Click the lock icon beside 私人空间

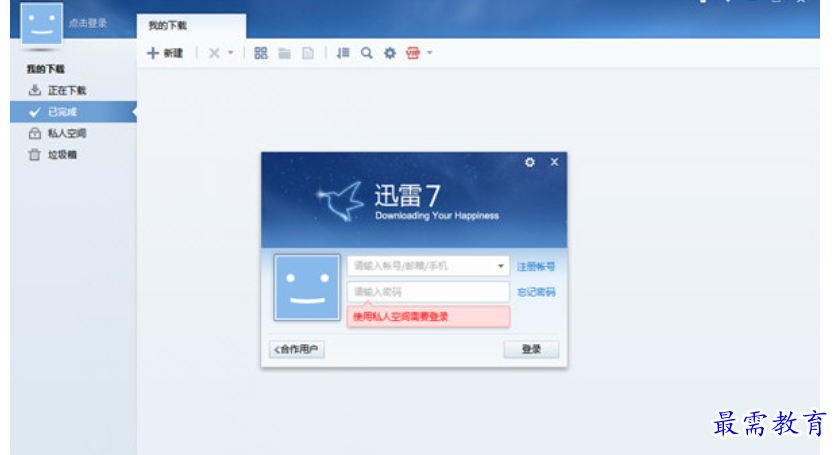(35, 133)
